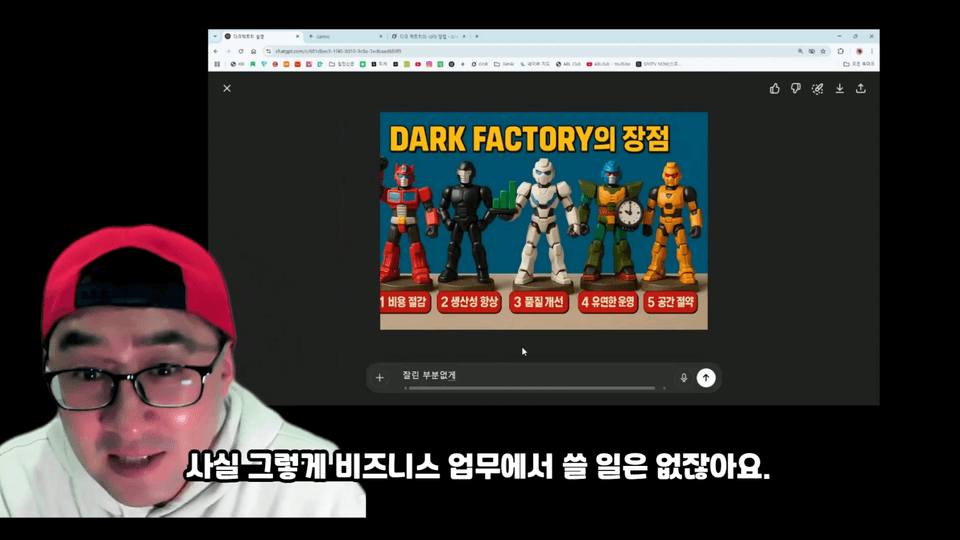
Task: Open the extensions puzzle icon
Action: point(841,51)
